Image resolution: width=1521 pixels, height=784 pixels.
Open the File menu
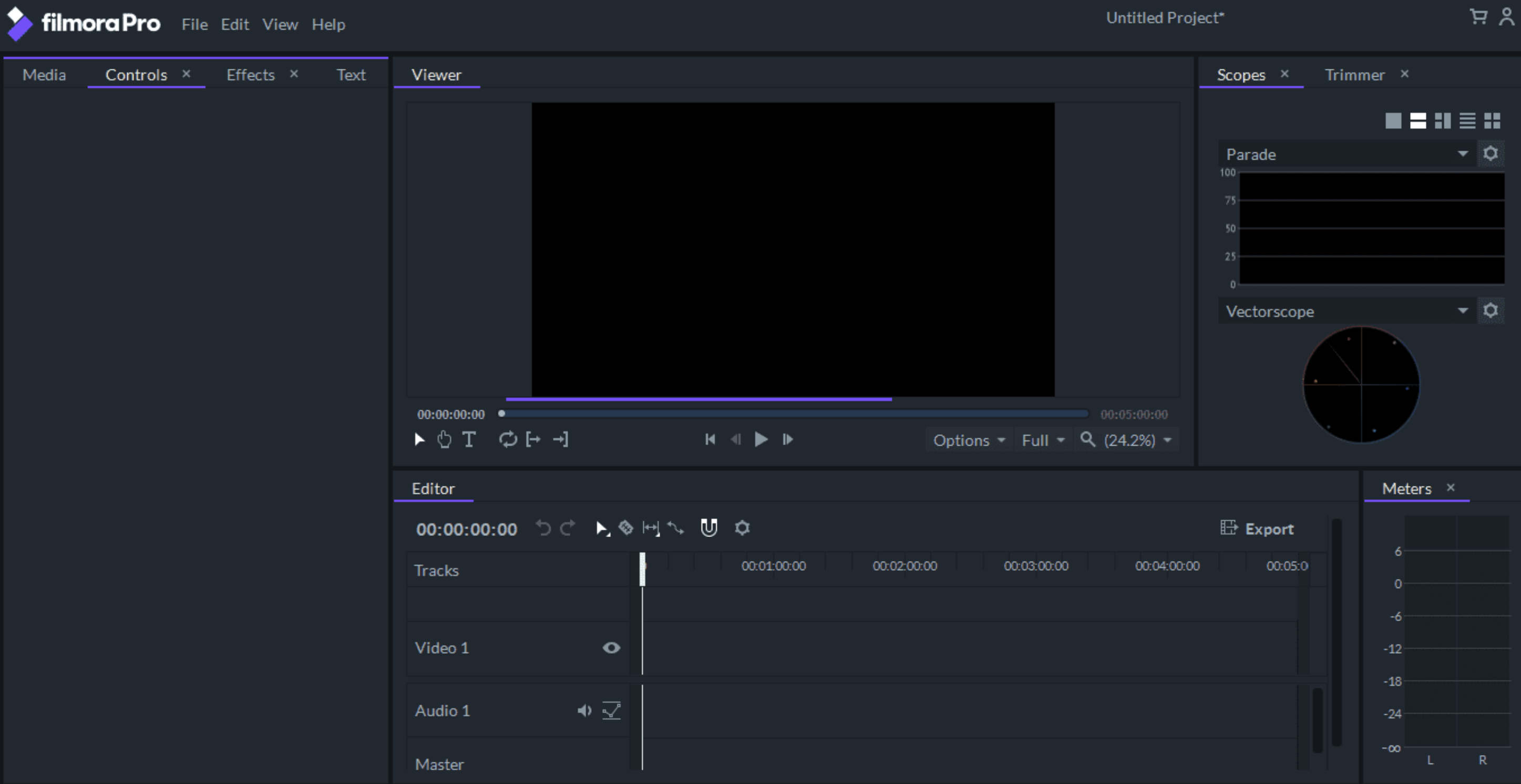click(195, 24)
